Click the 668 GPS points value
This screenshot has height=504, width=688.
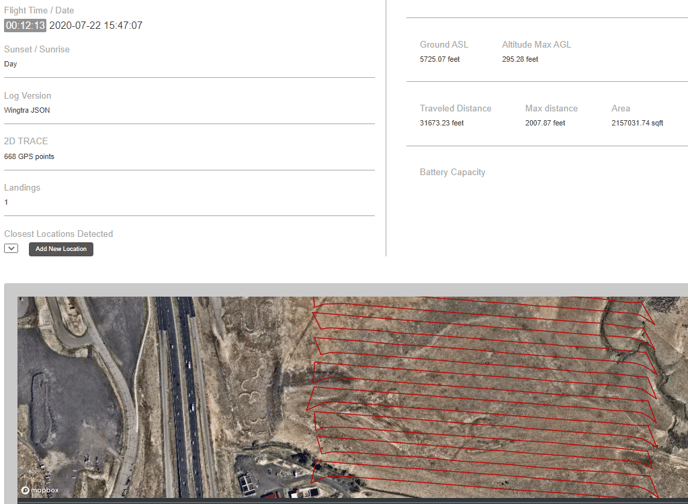tap(29, 157)
